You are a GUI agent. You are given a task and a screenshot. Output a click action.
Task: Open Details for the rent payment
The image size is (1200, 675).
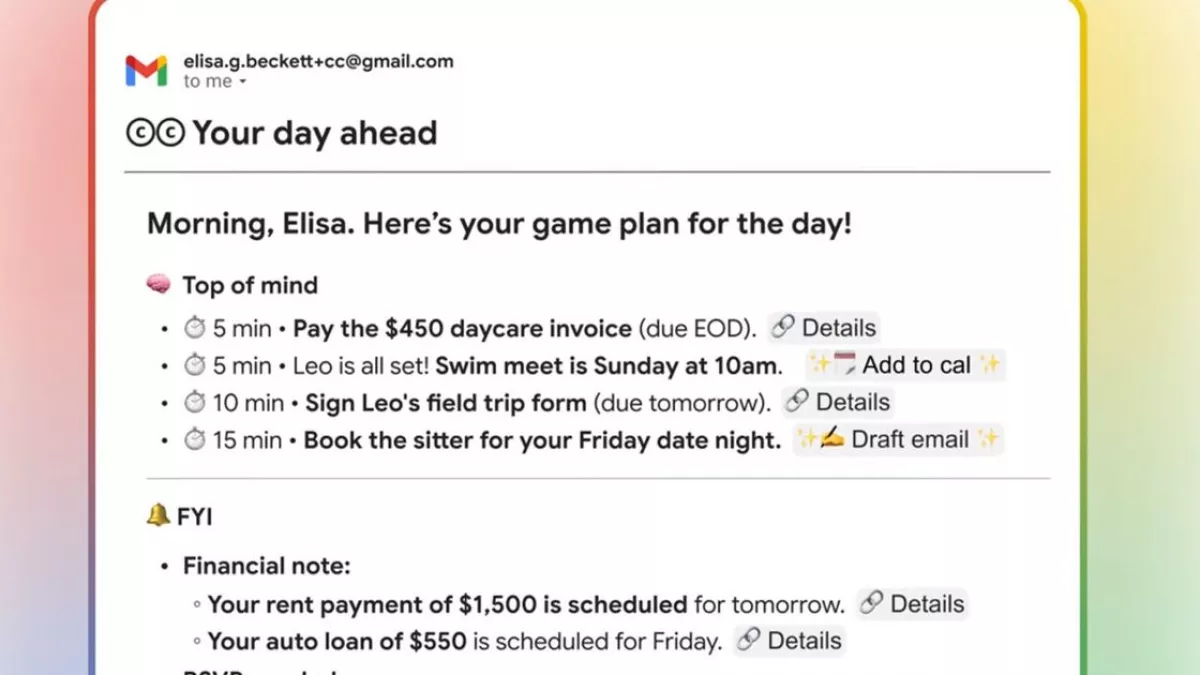(913, 604)
